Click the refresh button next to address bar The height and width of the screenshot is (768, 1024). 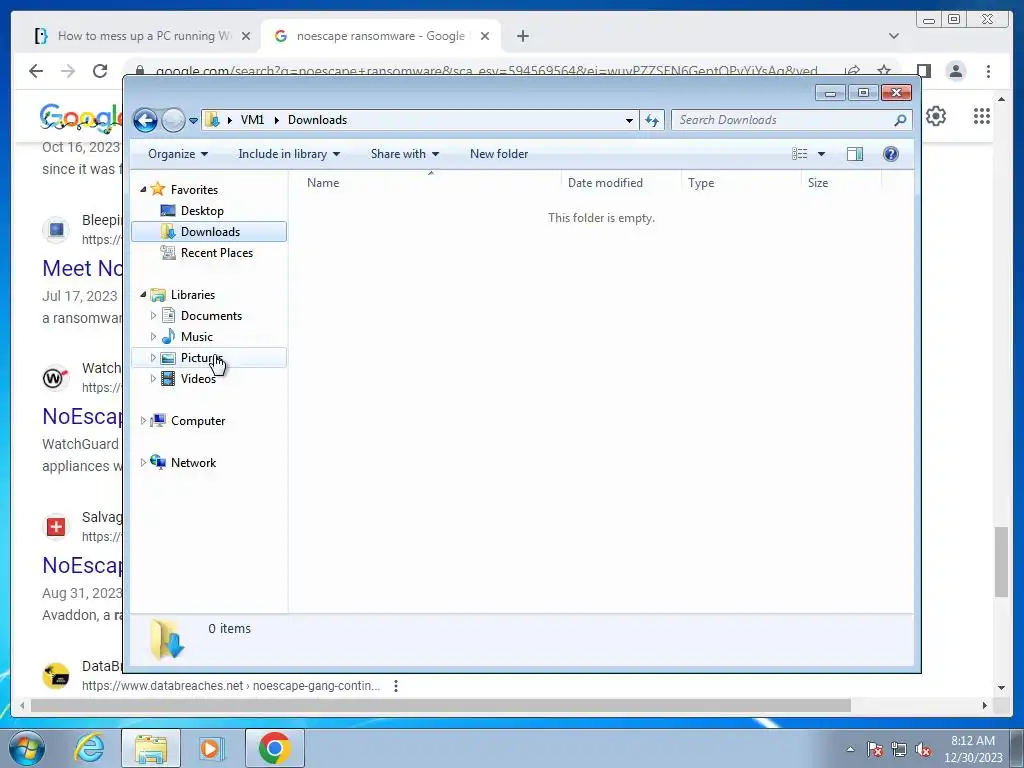click(x=652, y=120)
